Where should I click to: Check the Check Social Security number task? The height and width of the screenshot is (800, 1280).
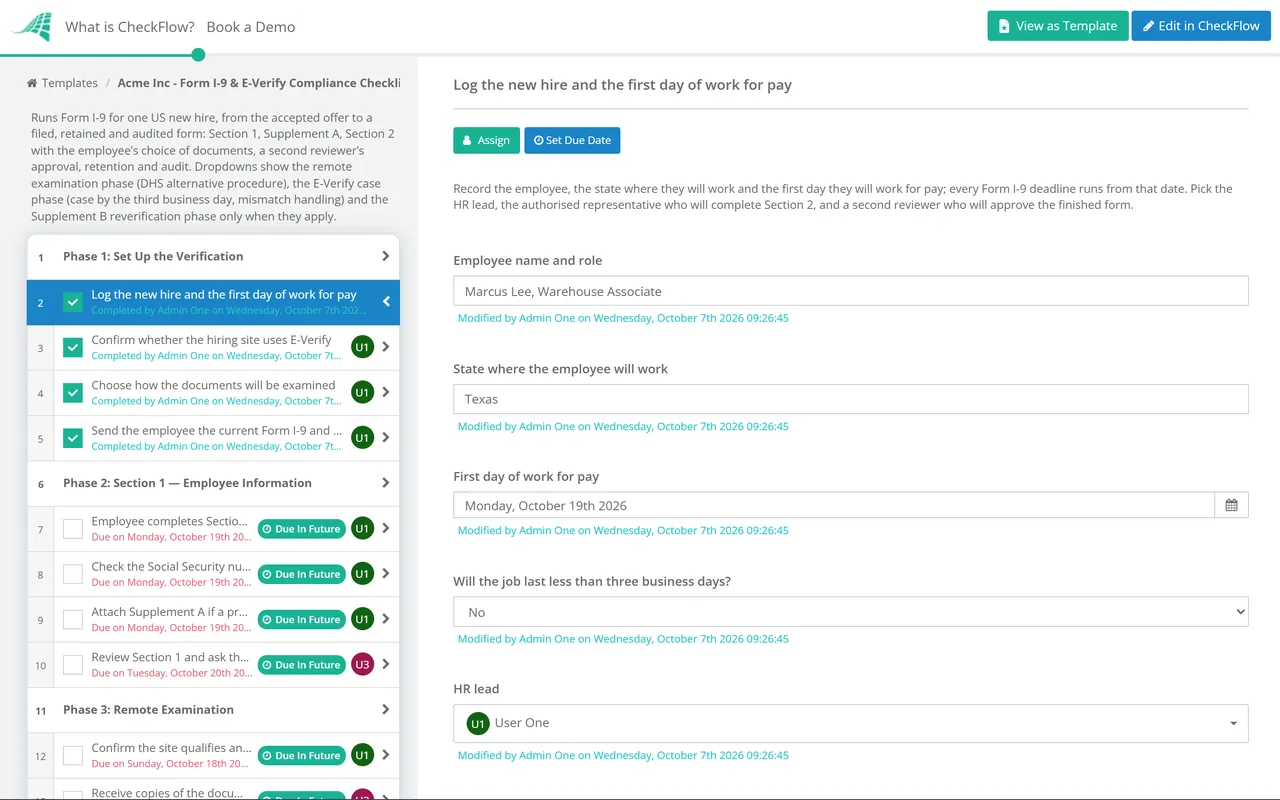[x=73, y=574]
